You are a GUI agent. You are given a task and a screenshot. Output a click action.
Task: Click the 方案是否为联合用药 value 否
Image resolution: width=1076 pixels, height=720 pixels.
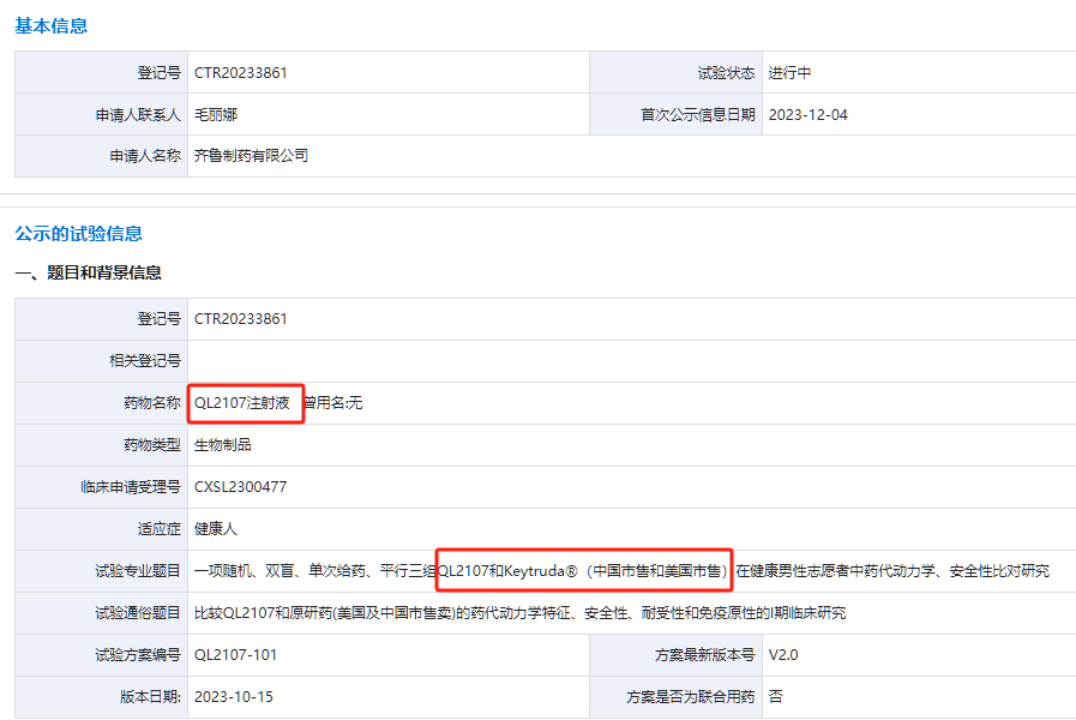click(775, 697)
